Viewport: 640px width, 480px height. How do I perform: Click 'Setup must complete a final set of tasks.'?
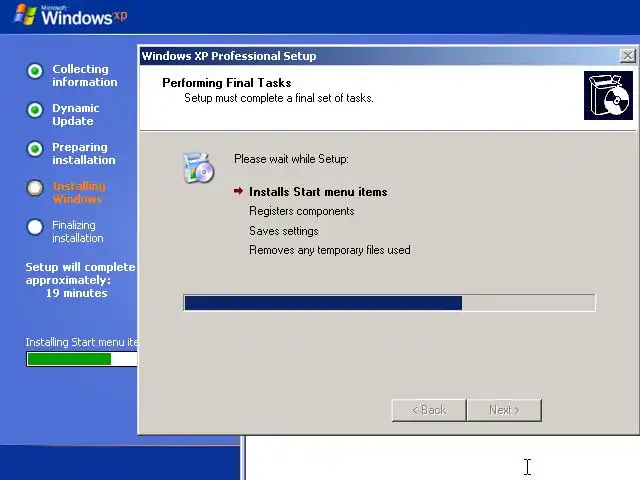coord(279,98)
